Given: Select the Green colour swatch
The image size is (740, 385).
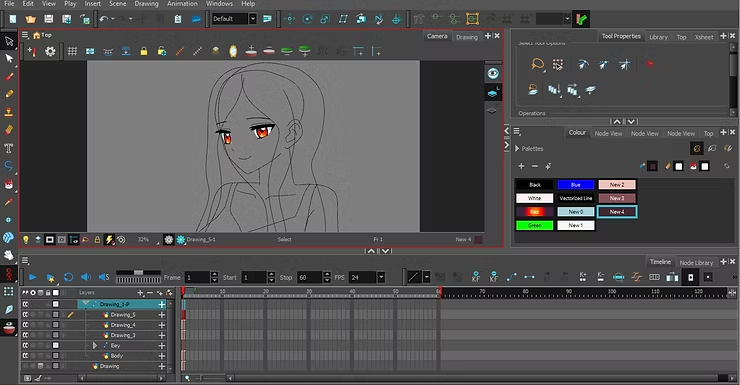Looking at the screenshot, I should tap(534, 226).
